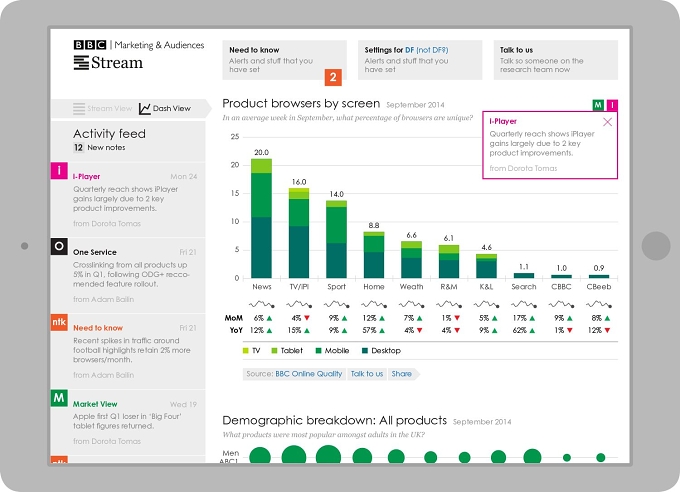Click Talk to us link under chart

point(366,374)
